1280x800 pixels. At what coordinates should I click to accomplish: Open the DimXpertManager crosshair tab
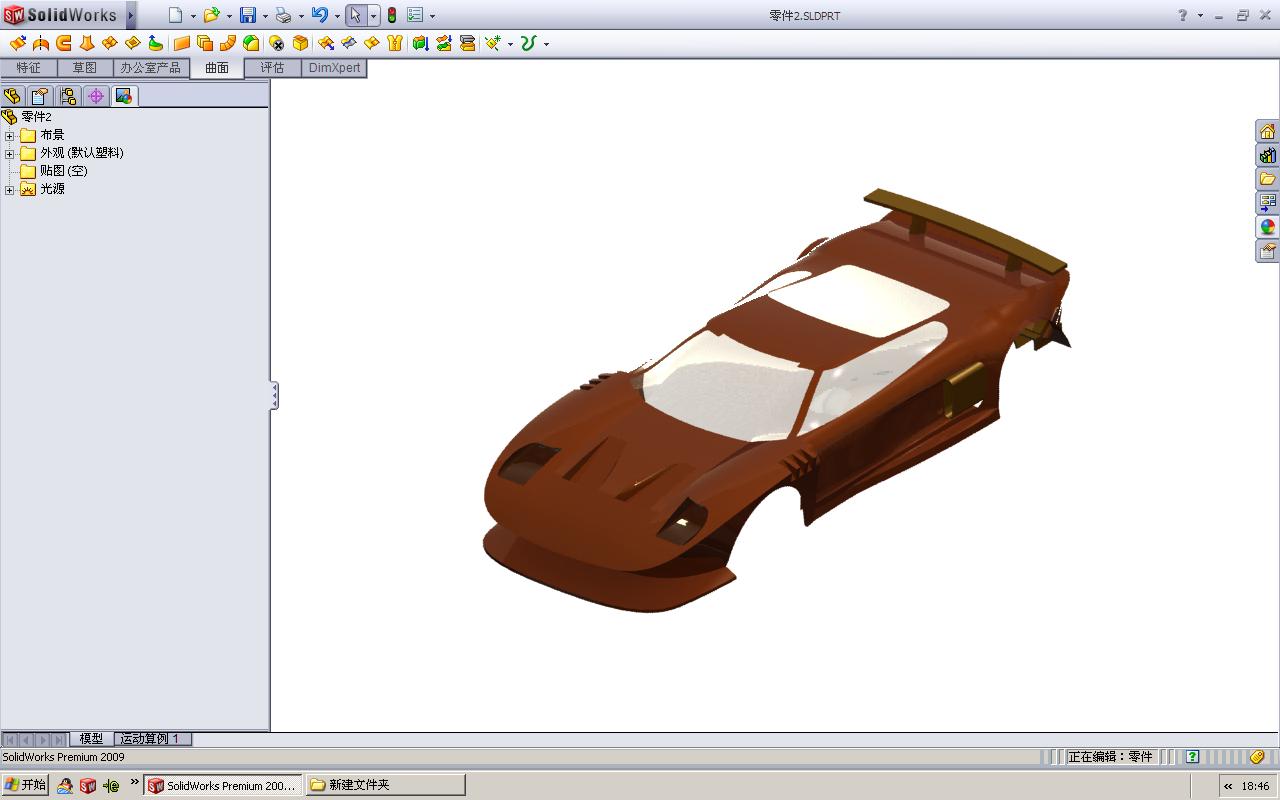point(95,96)
